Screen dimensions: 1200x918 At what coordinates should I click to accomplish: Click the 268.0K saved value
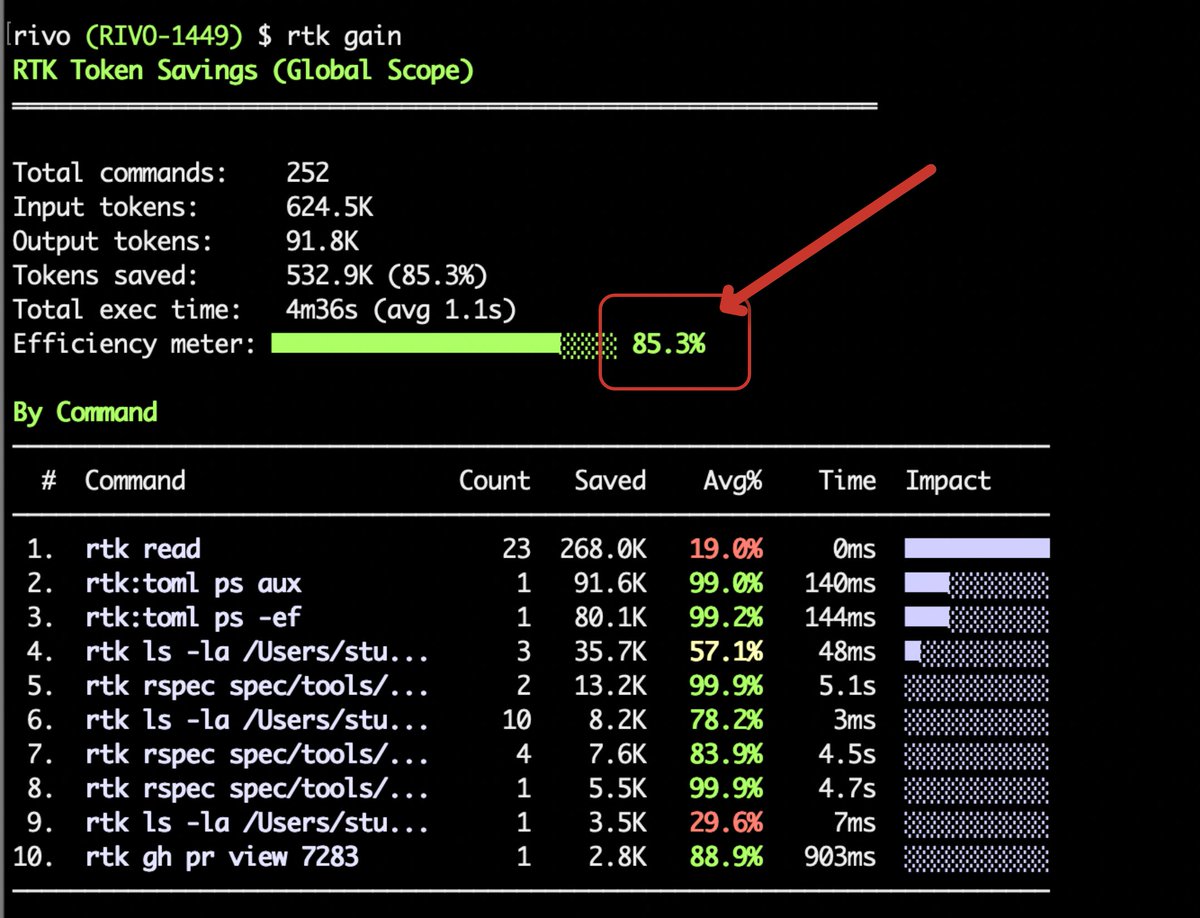click(x=603, y=548)
